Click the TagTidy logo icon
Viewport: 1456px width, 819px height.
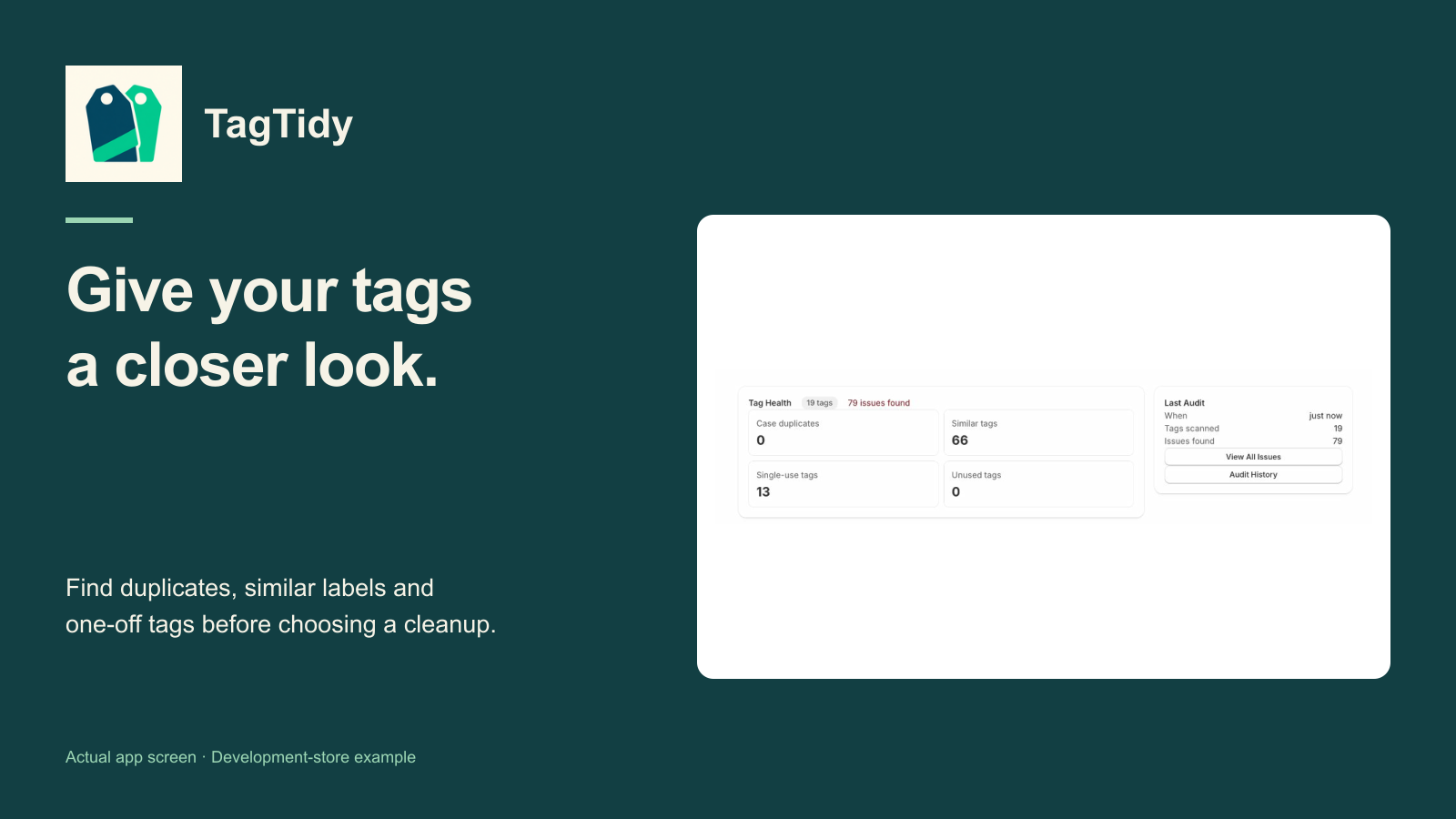coord(124,124)
